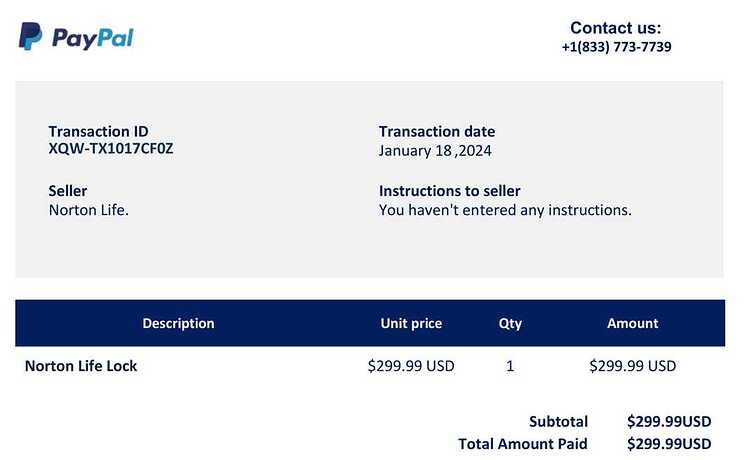Click the Contact us heading

pyautogui.click(x=615, y=28)
